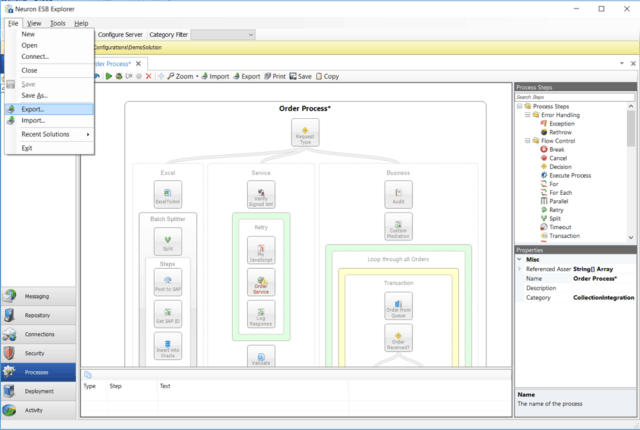Select the Exception step in Process Steps
The height and width of the screenshot is (430, 640).
[x=558, y=124]
